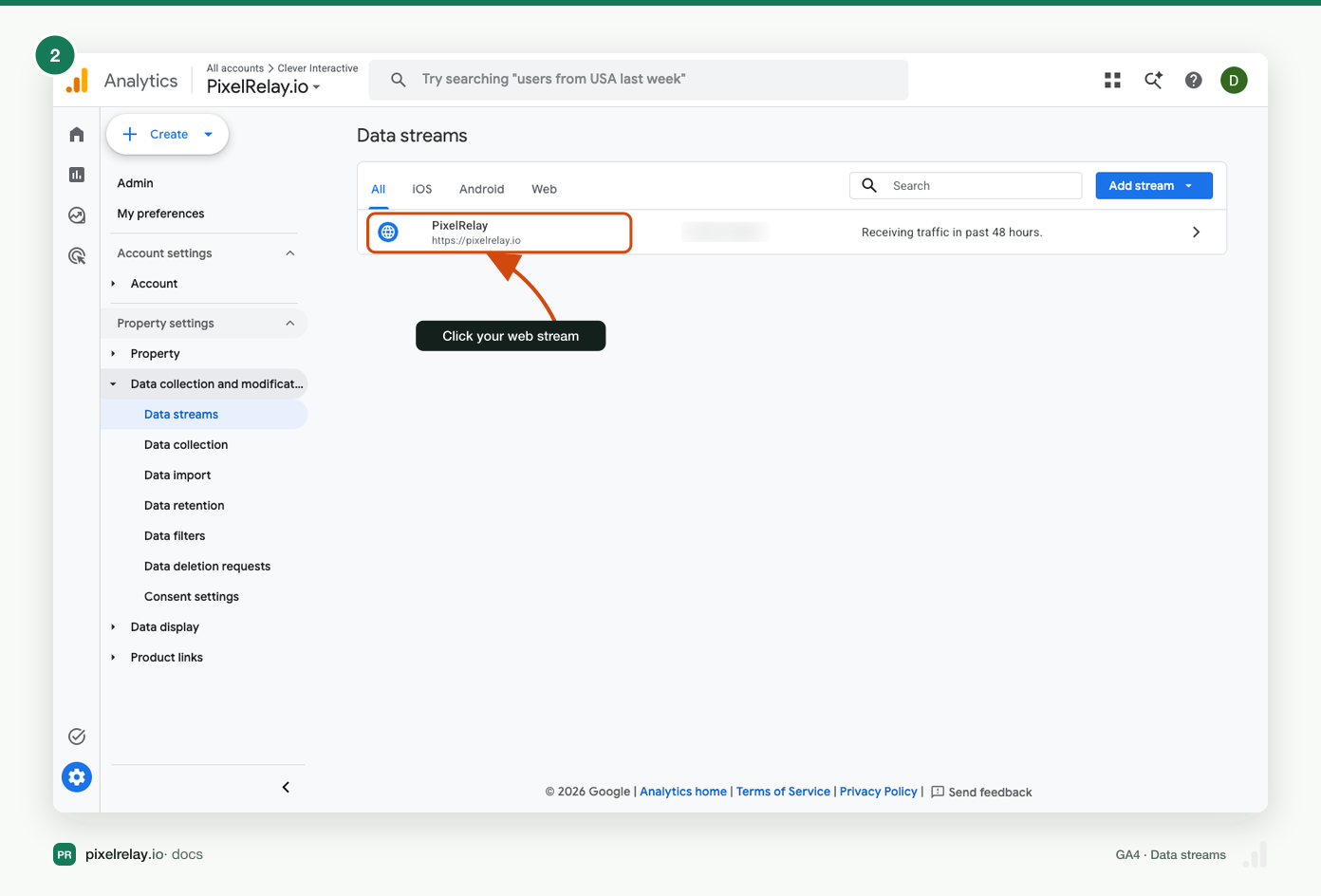Image resolution: width=1321 pixels, height=896 pixels.
Task: Open the PixelRelay stream details chevron
Action: point(1196,232)
